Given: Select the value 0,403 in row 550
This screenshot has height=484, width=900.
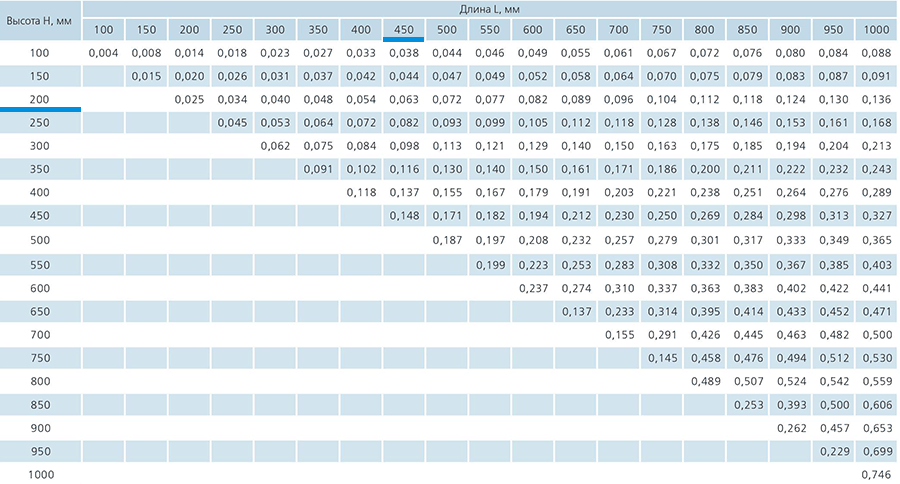Looking at the screenshot, I should tap(876, 265).
